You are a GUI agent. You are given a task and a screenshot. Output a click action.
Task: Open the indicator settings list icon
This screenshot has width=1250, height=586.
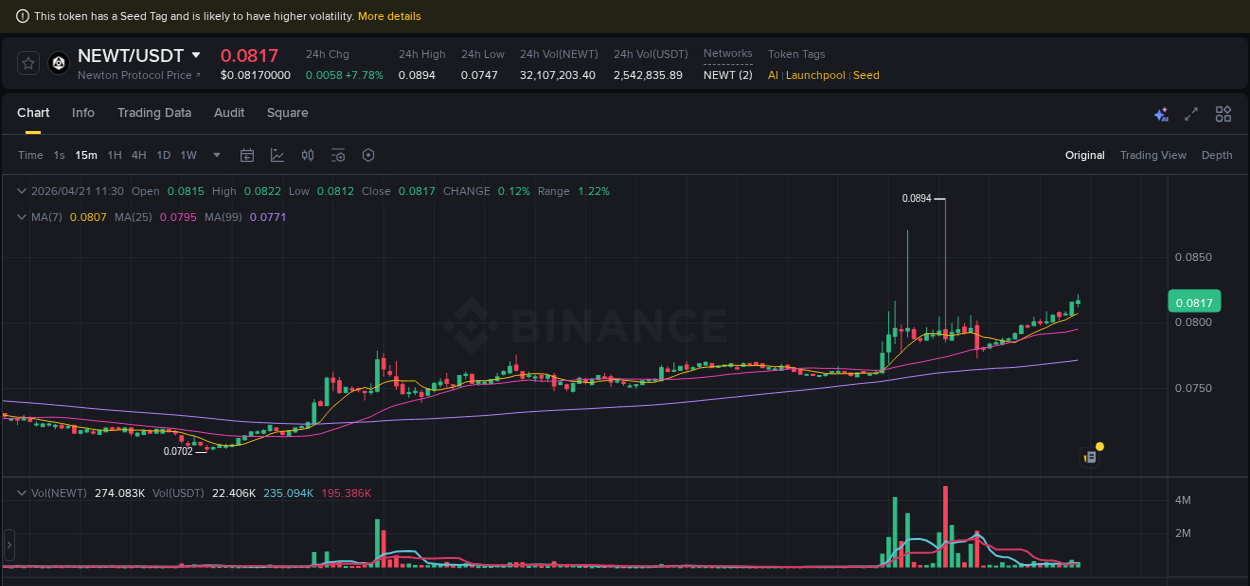click(x=337, y=155)
